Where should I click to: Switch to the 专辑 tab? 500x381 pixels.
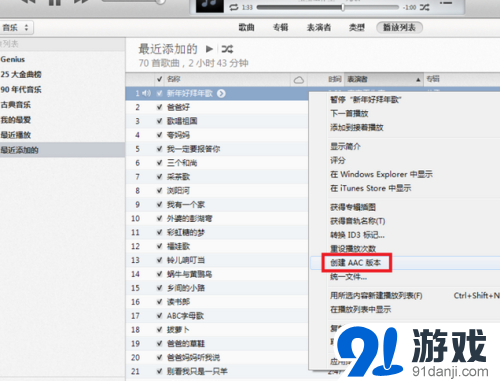[x=280, y=27]
